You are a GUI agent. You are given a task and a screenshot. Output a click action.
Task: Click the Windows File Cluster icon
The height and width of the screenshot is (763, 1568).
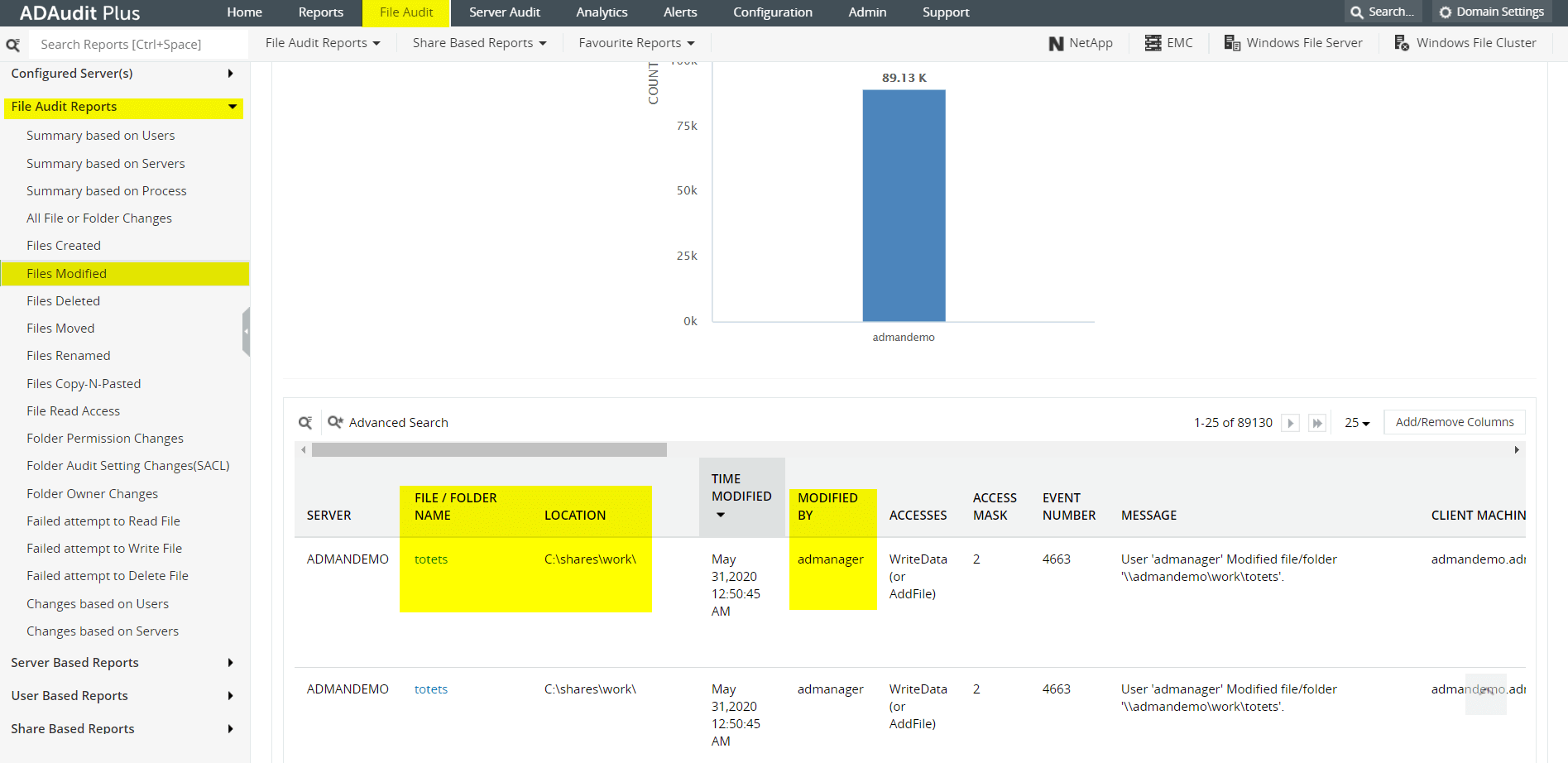pos(1401,42)
